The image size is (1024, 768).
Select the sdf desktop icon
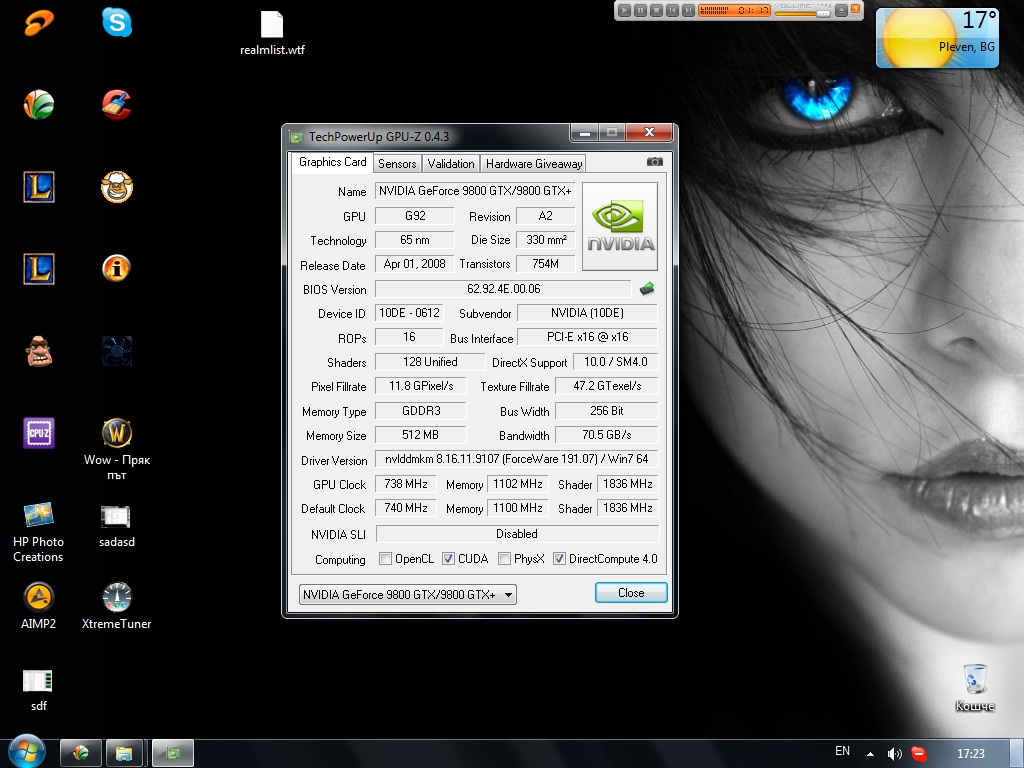pos(39,690)
